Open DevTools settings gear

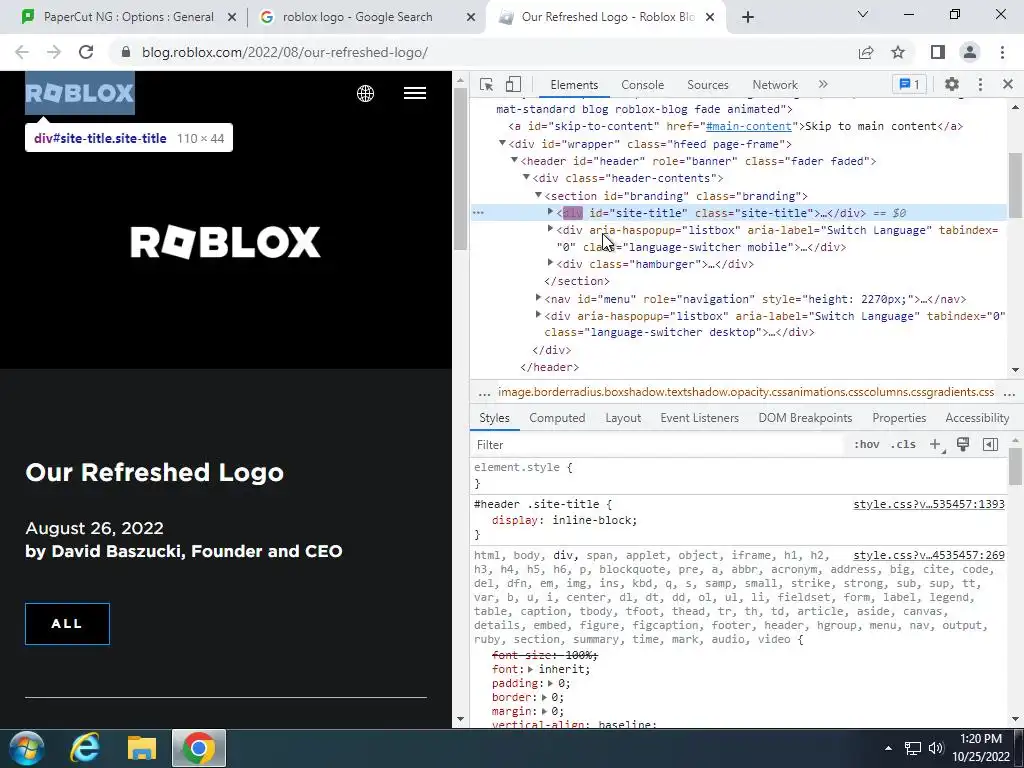[952, 84]
